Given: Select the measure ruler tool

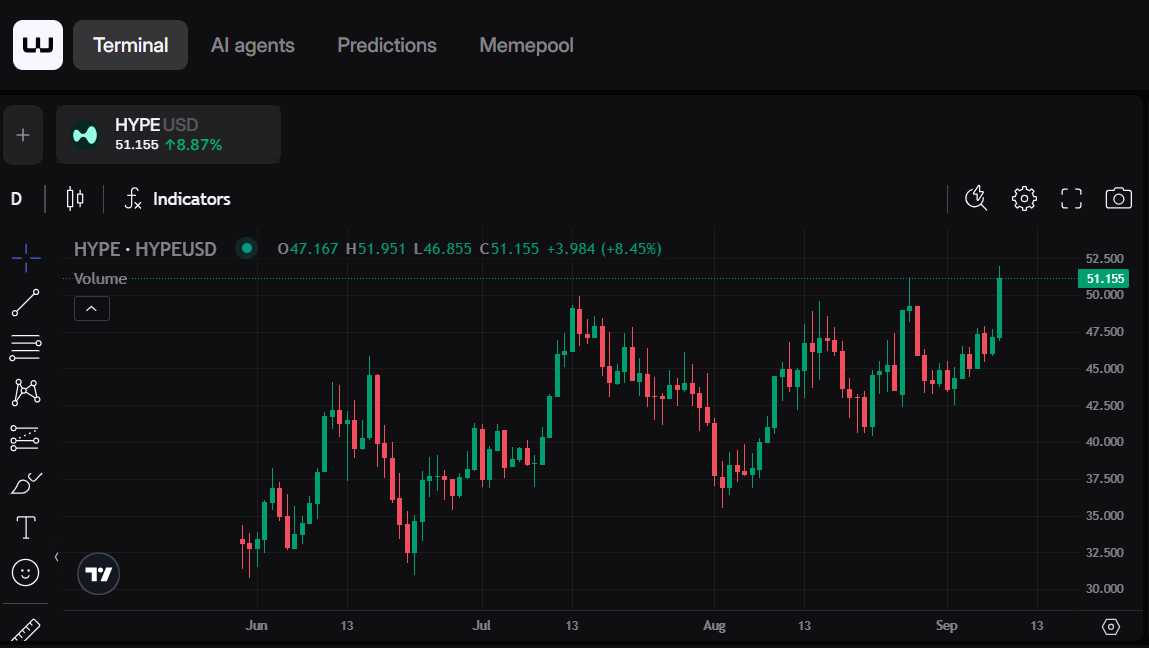Looking at the screenshot, I should point(25,629).
